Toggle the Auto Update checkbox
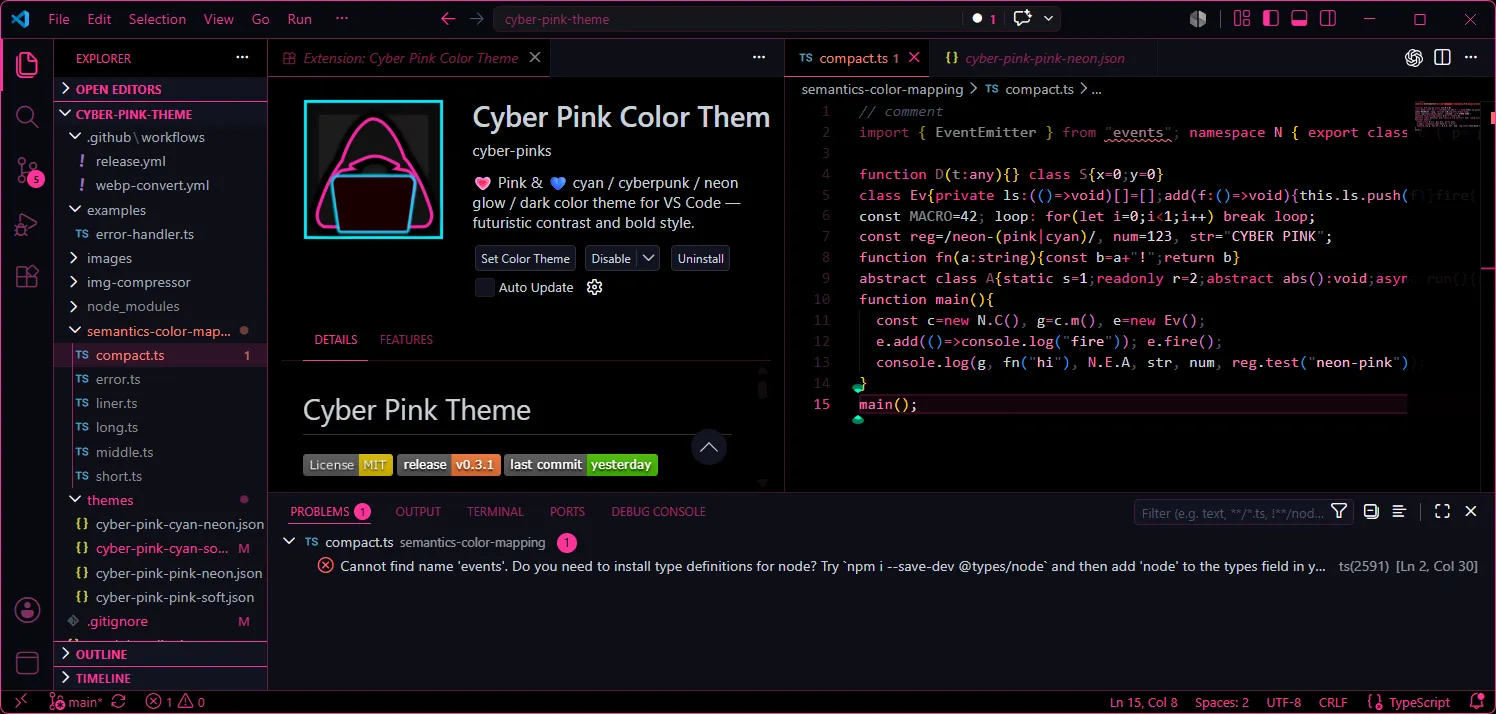The height and width of the screenshot is (714, 1496). (x=485, y=287)
